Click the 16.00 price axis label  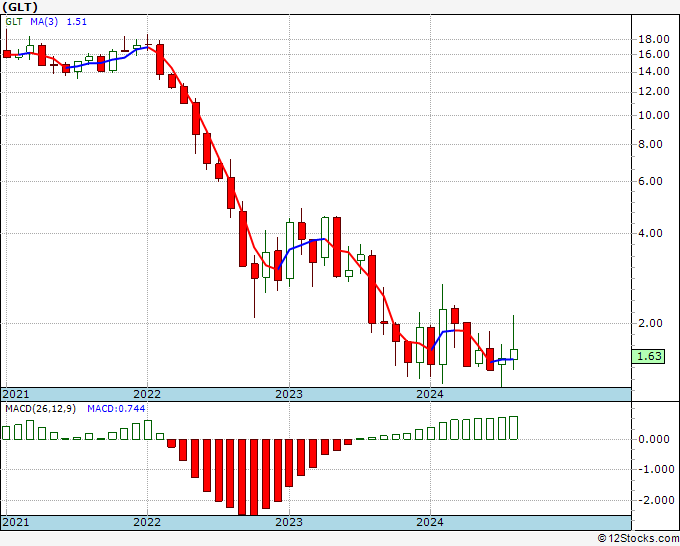click(654, 55)
